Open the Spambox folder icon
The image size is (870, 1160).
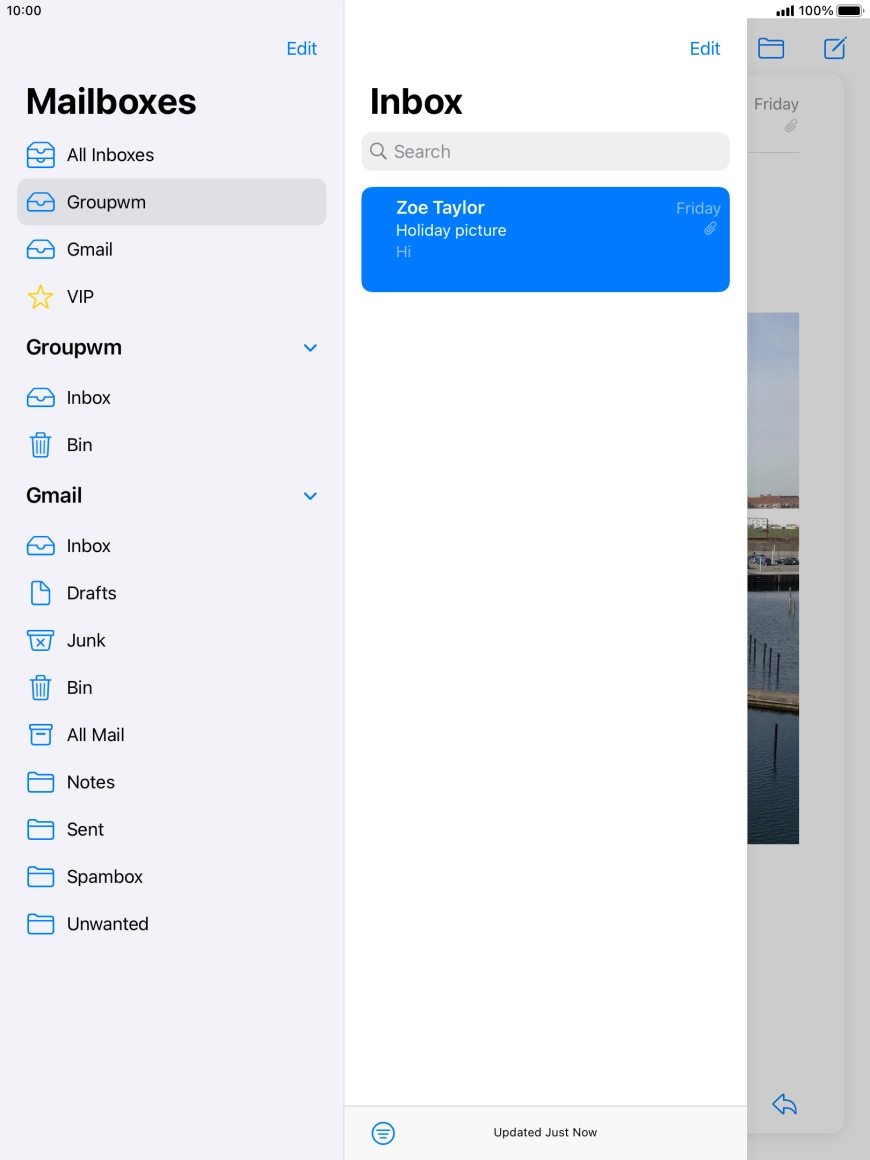tap(40, 877)
